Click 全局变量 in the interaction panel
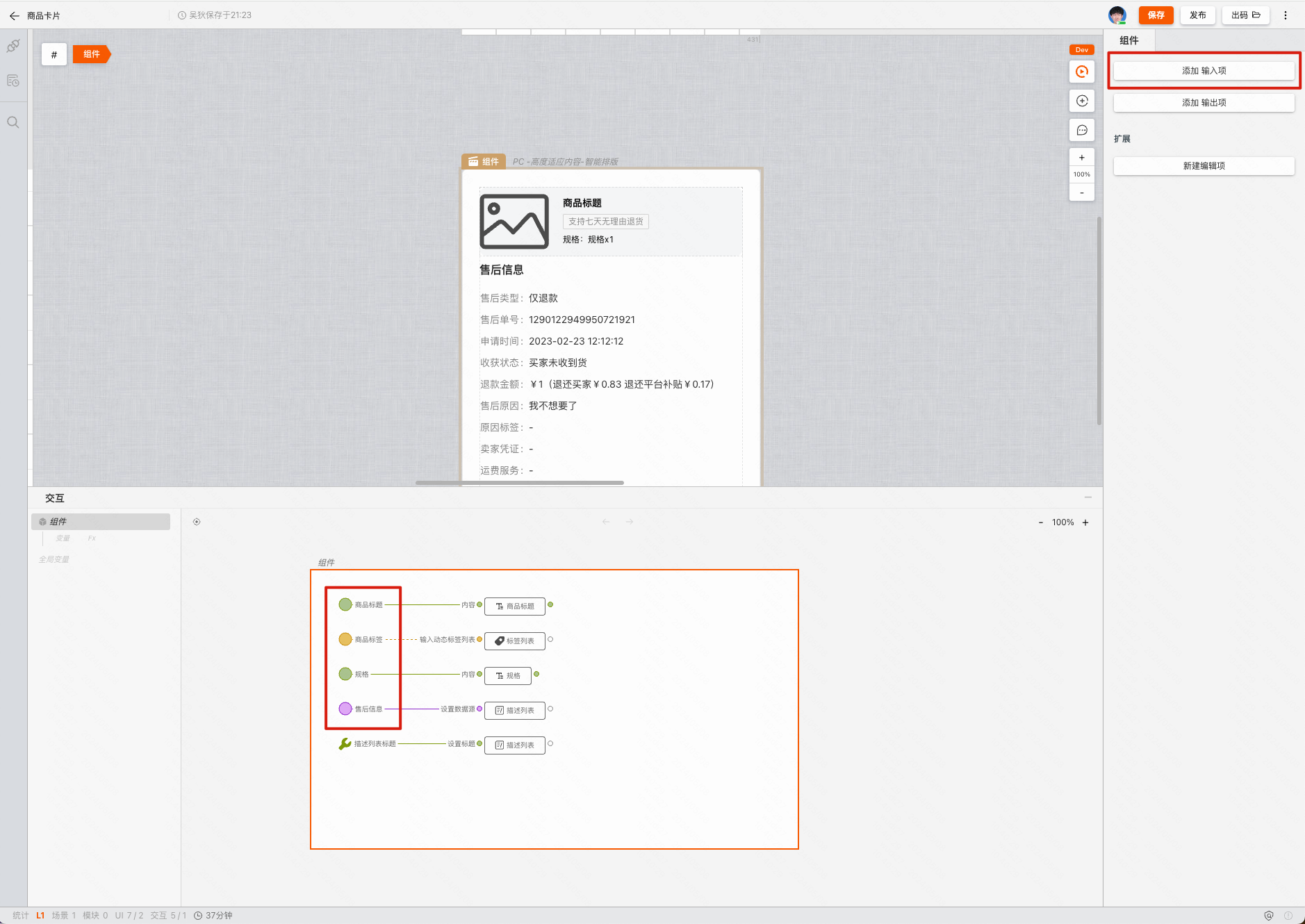The image size is (1305, 924). (54, 559)
